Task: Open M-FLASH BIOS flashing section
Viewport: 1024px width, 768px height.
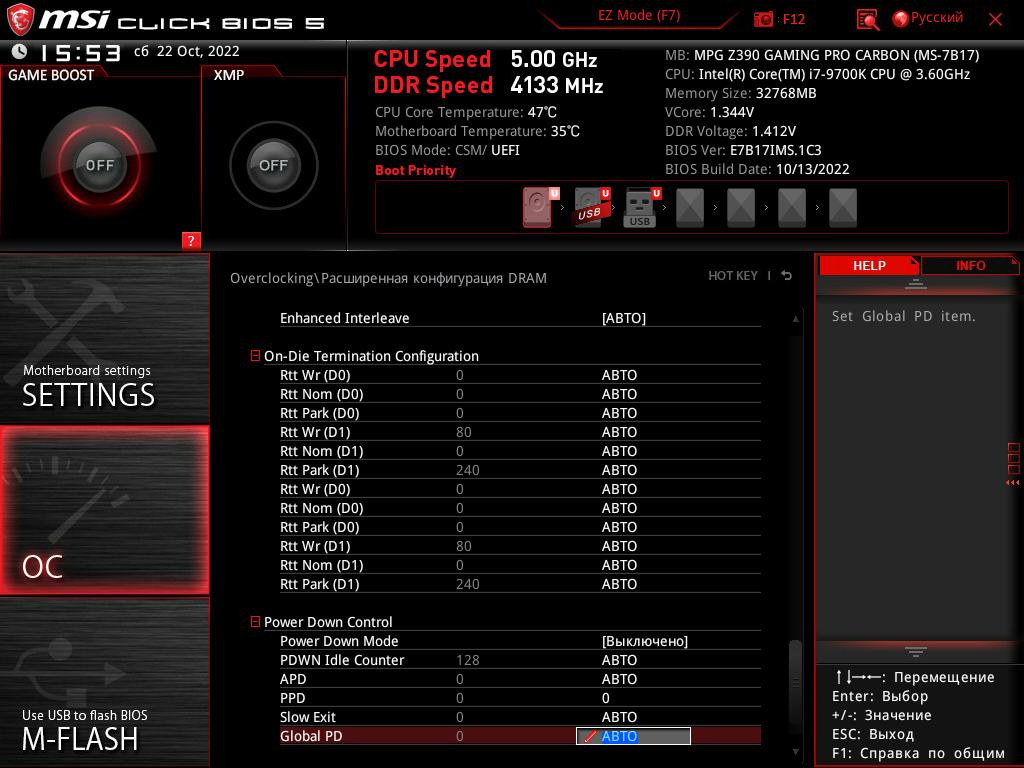Action: coord(104,682)
